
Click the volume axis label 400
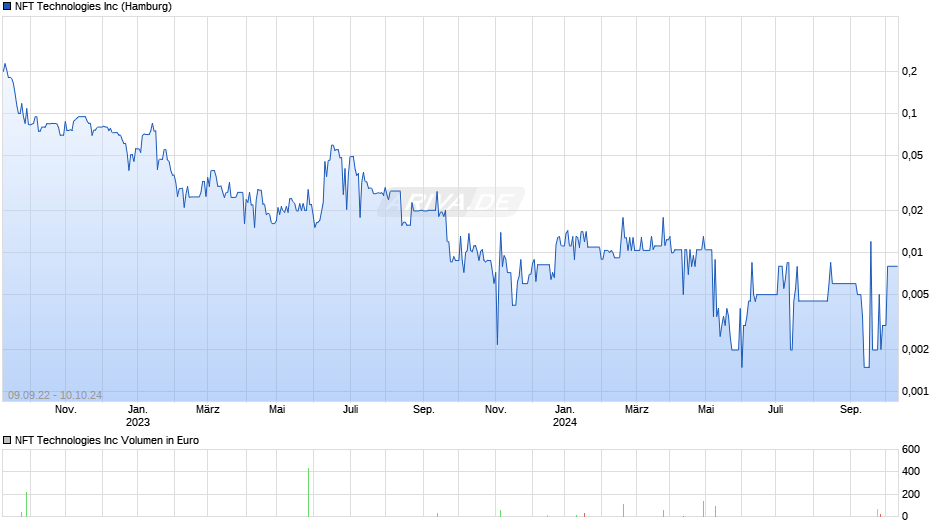tap(911, 471)
